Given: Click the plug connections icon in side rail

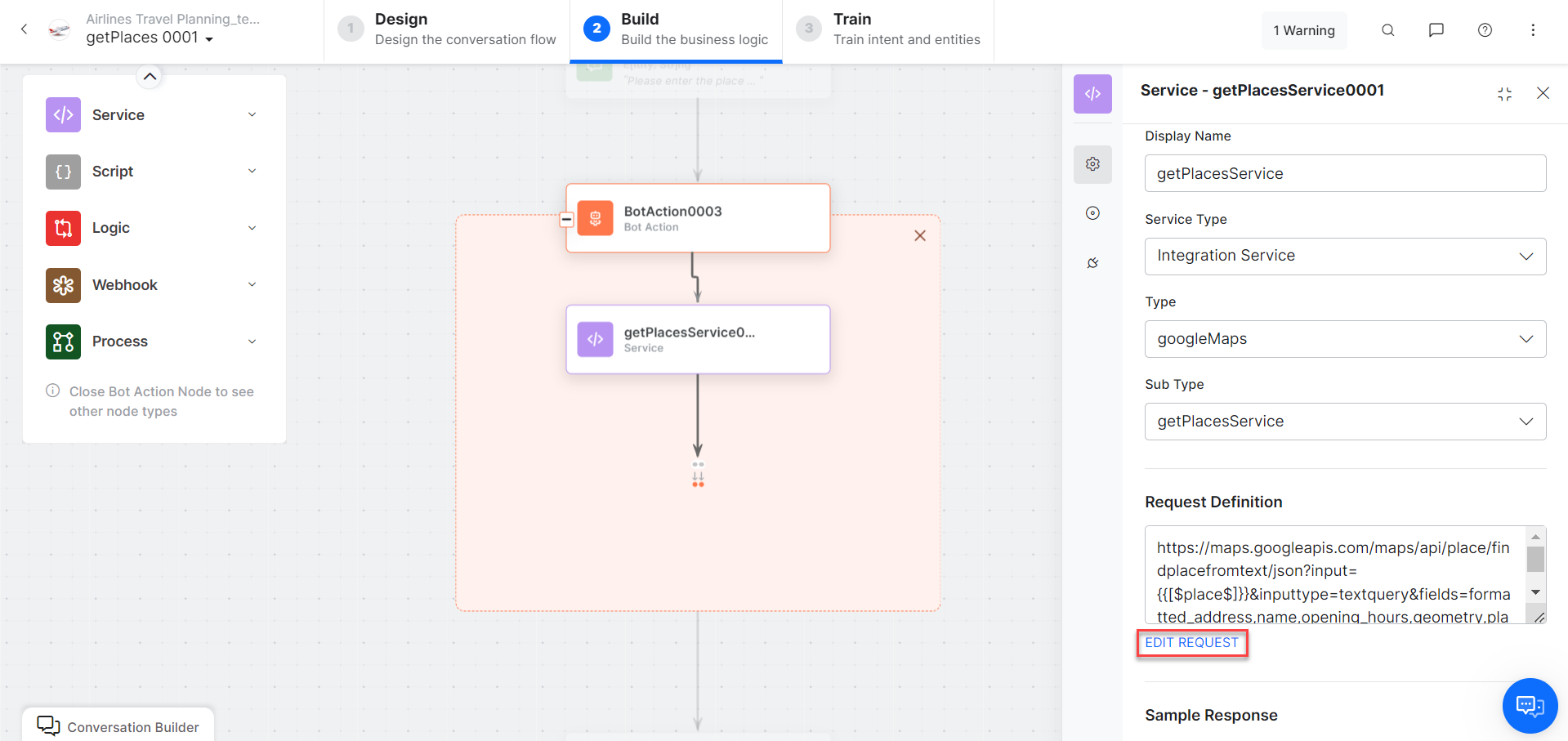Looking at the screenshot, I should 1092,263.
